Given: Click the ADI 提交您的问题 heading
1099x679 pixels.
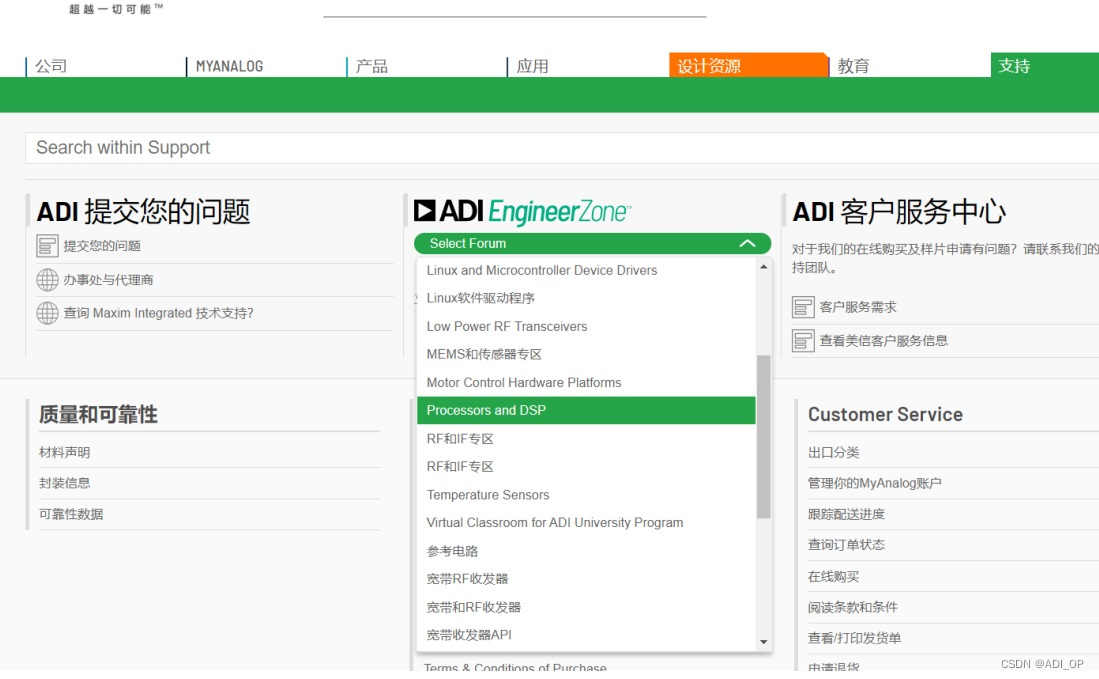Looking at the screenshot, I should (143, 211).
